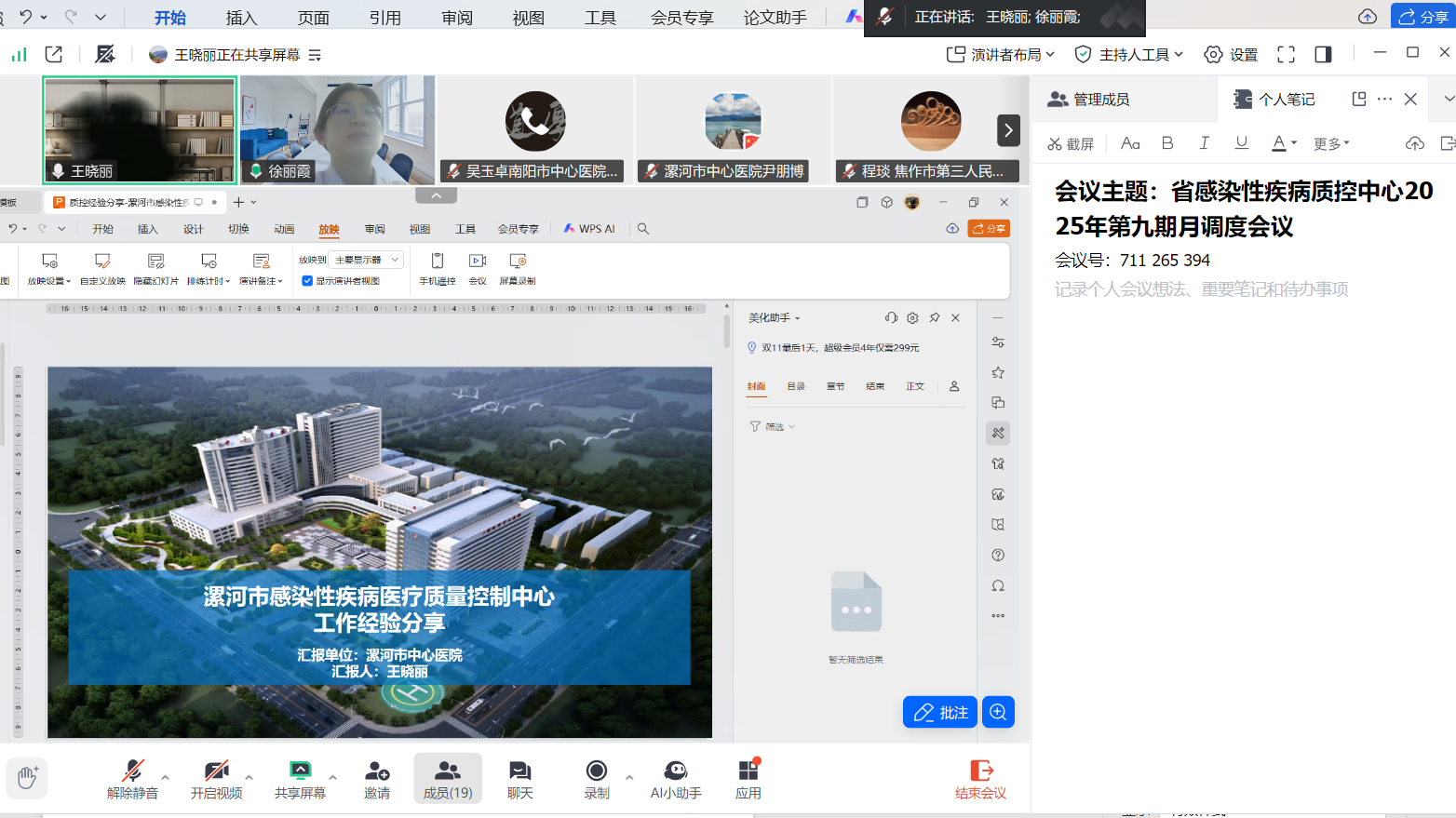Viewport: 1456px width, 818px height.
Task: Open the AI小助手 in the meeting toolbar
Action: coord(676,779)
